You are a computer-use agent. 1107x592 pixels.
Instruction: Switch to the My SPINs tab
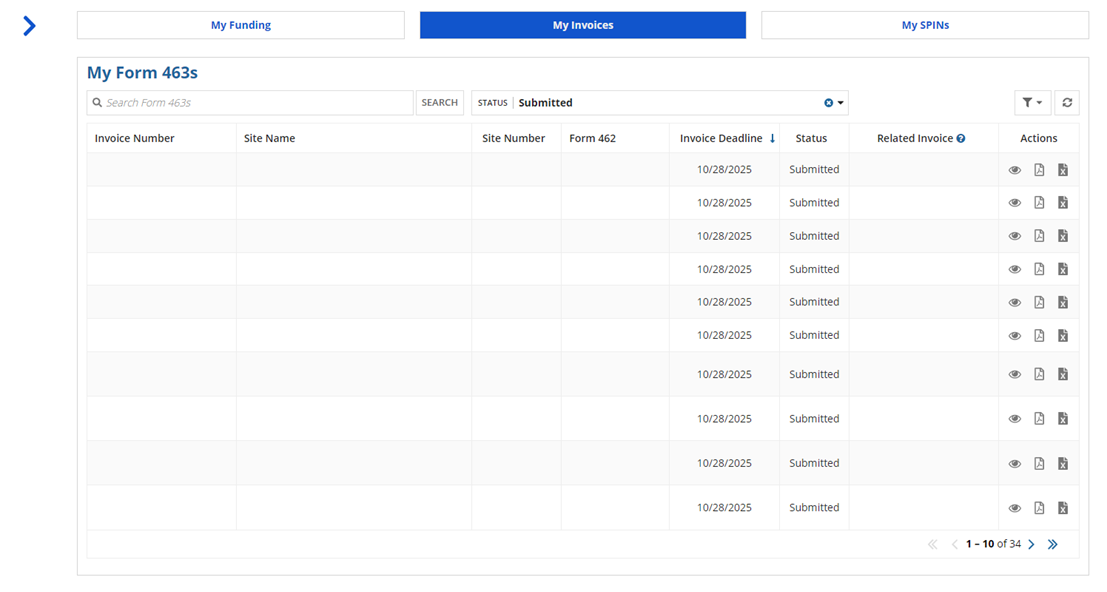[925, 25]
